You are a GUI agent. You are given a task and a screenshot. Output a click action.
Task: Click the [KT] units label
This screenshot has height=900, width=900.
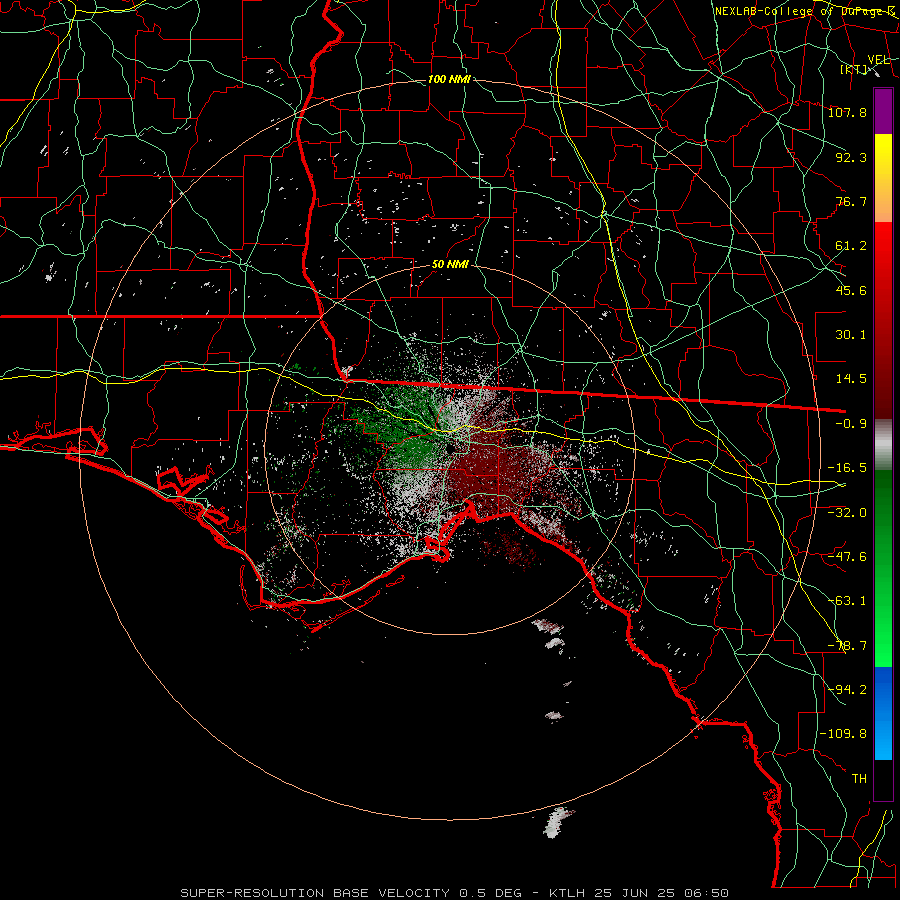[854, 69]
